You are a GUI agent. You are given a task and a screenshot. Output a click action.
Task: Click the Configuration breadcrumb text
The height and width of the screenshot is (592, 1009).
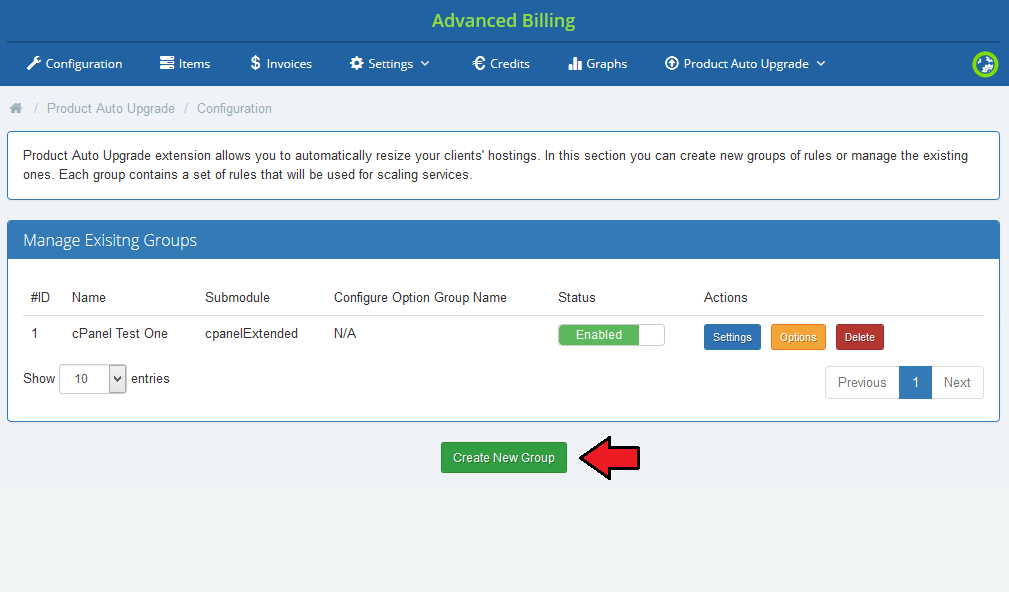234,108
